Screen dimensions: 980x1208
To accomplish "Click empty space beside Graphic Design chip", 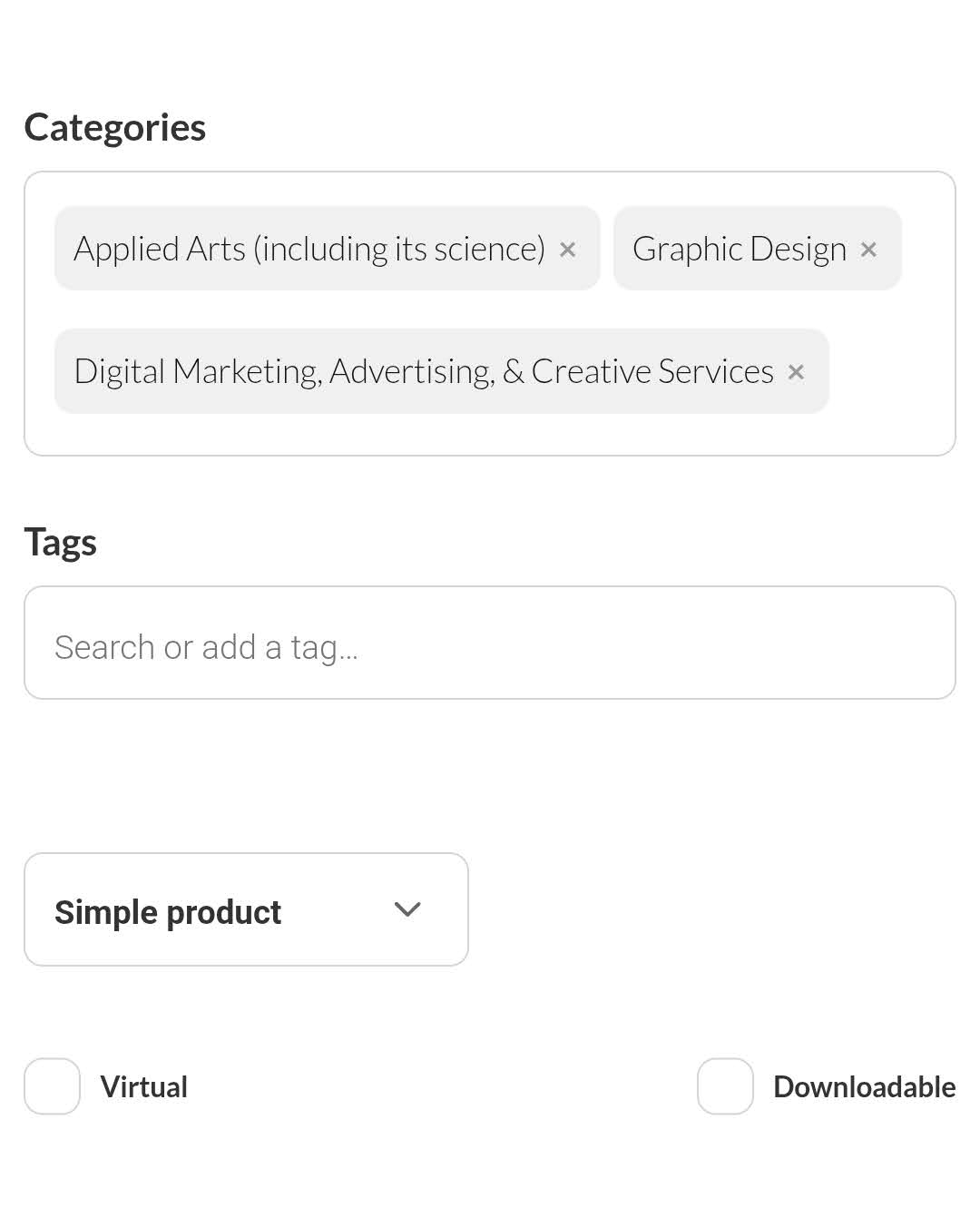I will coord(927,249).
